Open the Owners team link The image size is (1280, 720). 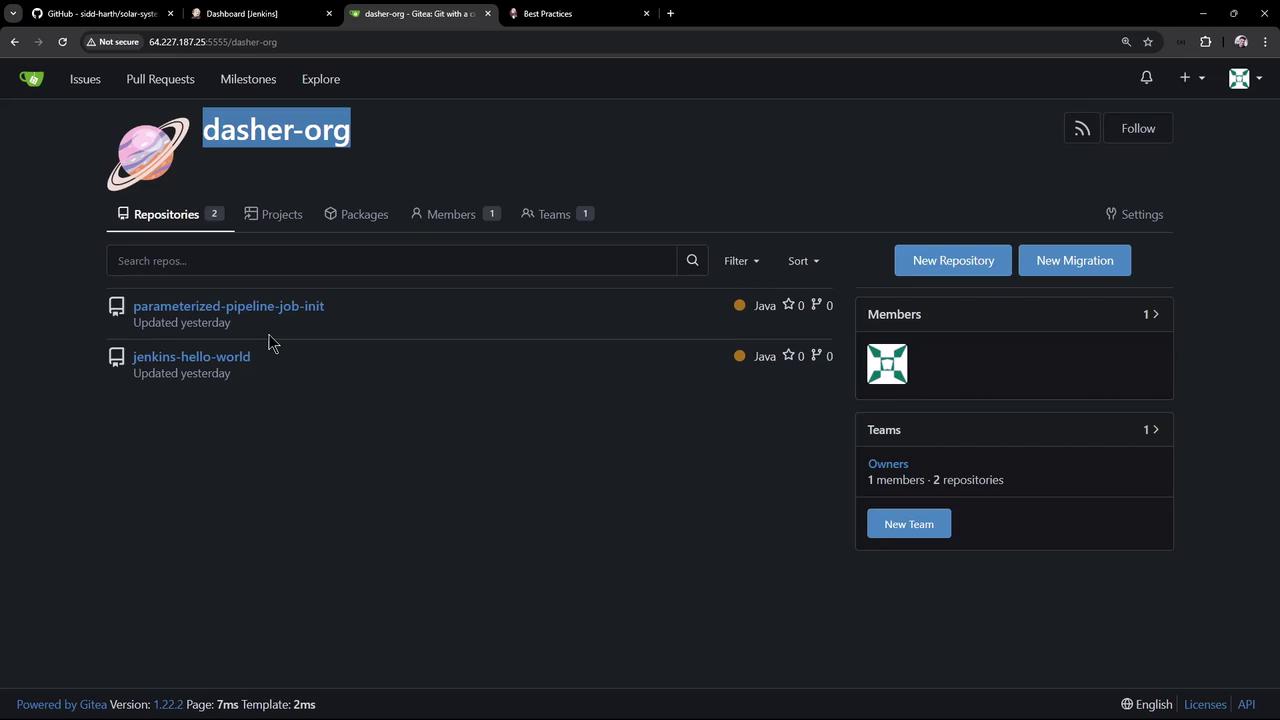click(x=888, y=464)
